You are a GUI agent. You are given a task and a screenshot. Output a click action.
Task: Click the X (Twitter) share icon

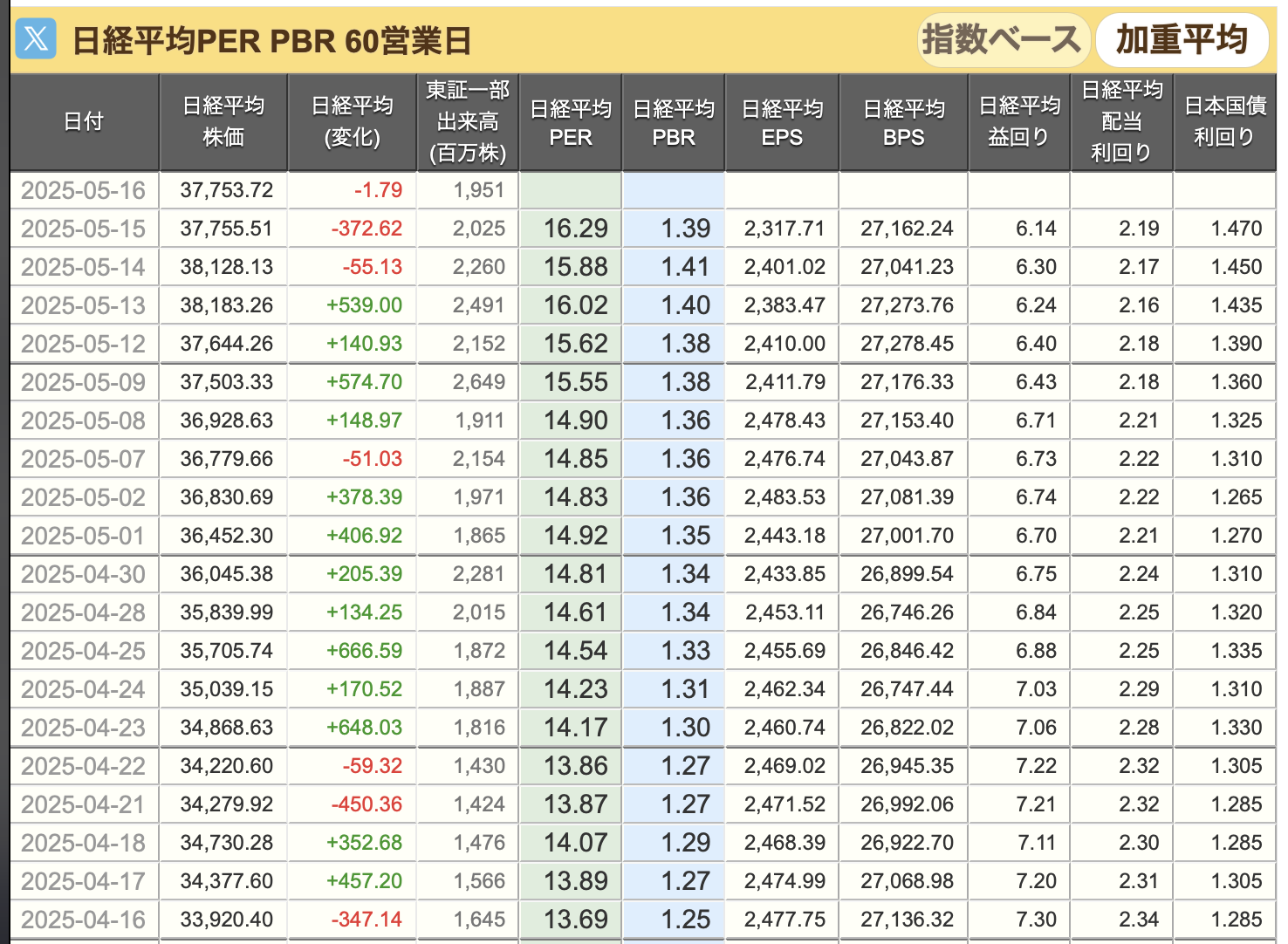36,38
